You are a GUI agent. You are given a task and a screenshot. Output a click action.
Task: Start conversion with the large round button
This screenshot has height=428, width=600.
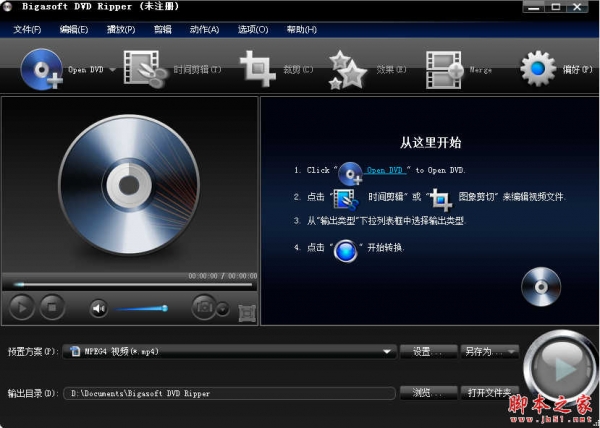(561, 368)
